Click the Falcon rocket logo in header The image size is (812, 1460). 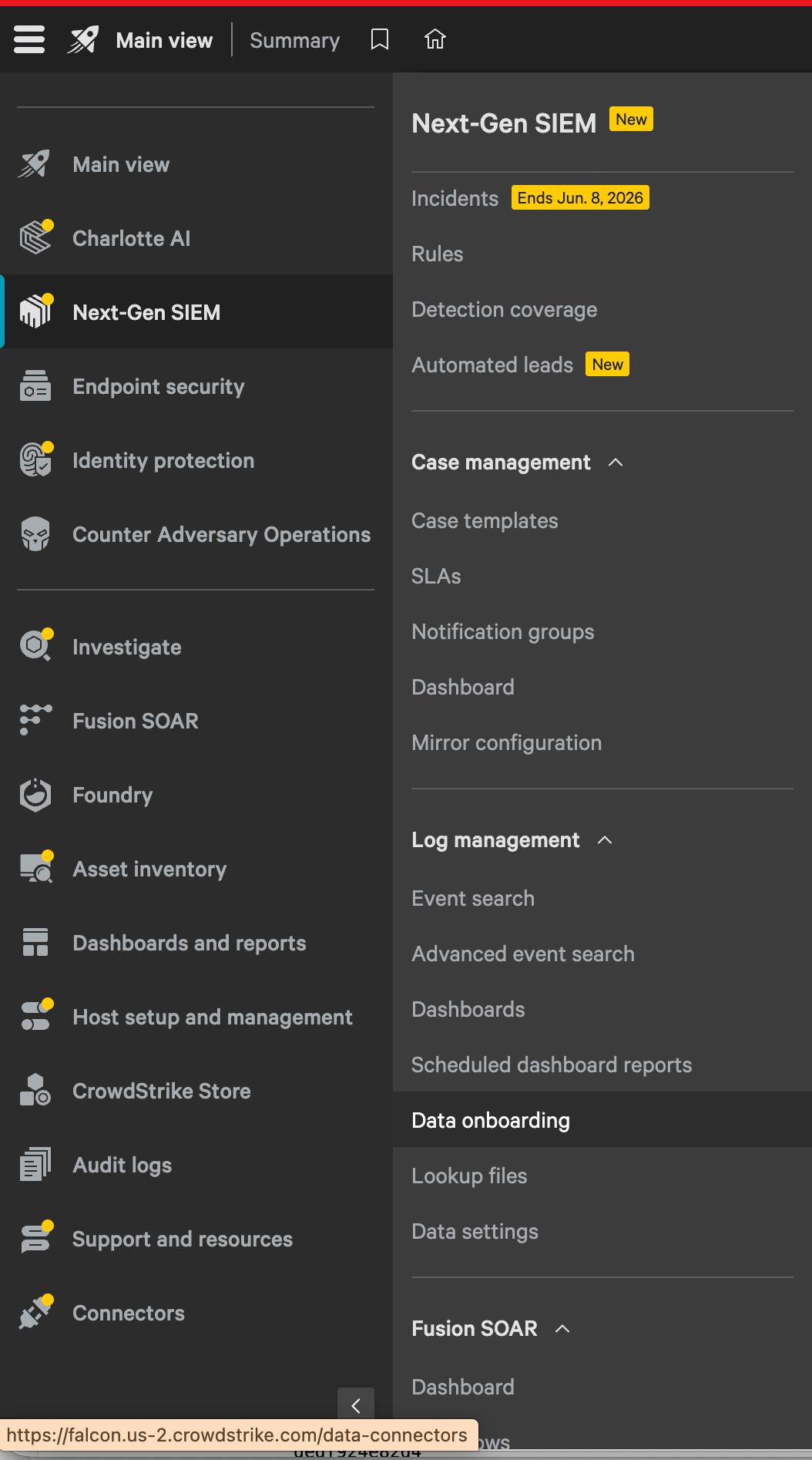pyautogui.click(x=82, y=39)
